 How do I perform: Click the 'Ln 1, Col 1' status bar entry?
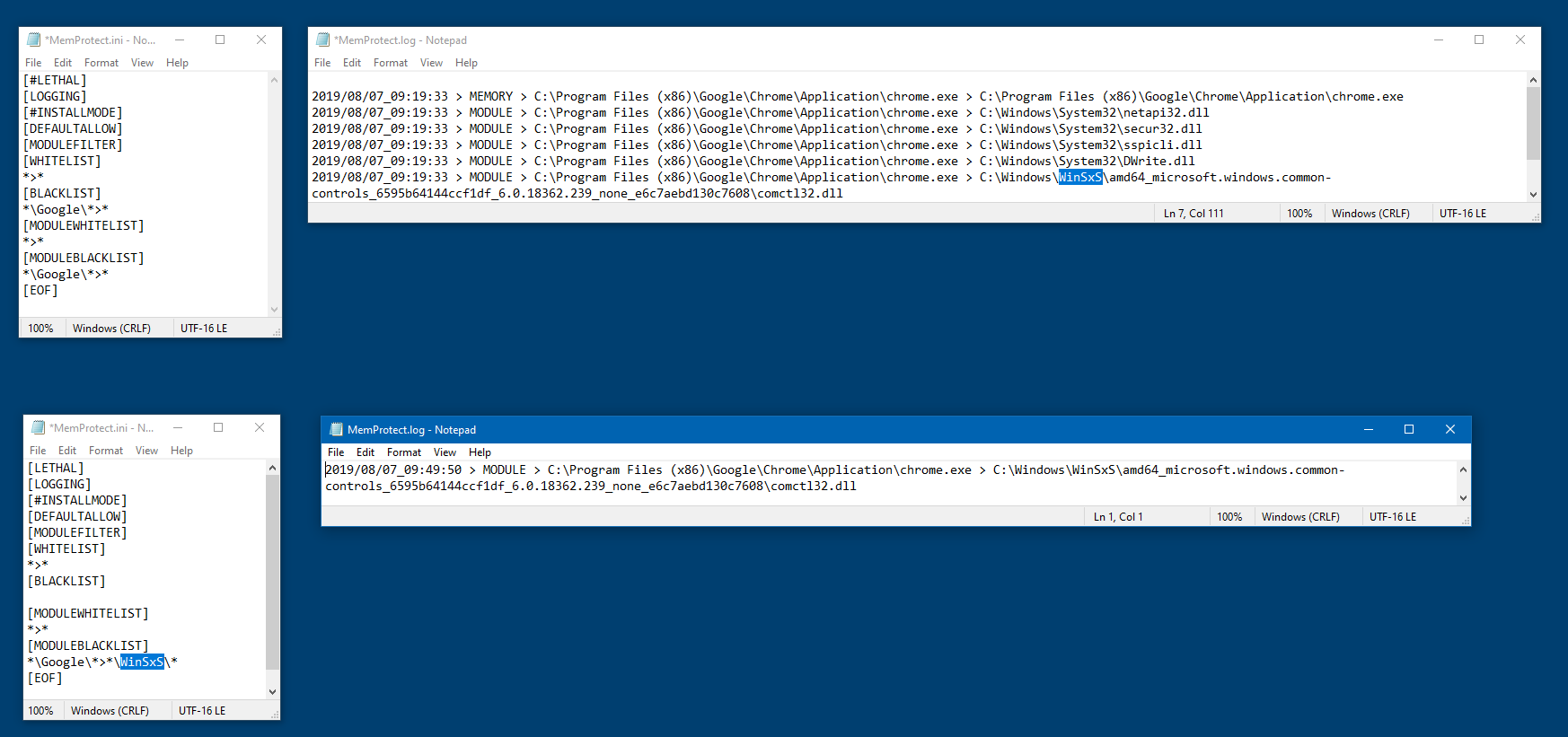tap(1118, 517)
